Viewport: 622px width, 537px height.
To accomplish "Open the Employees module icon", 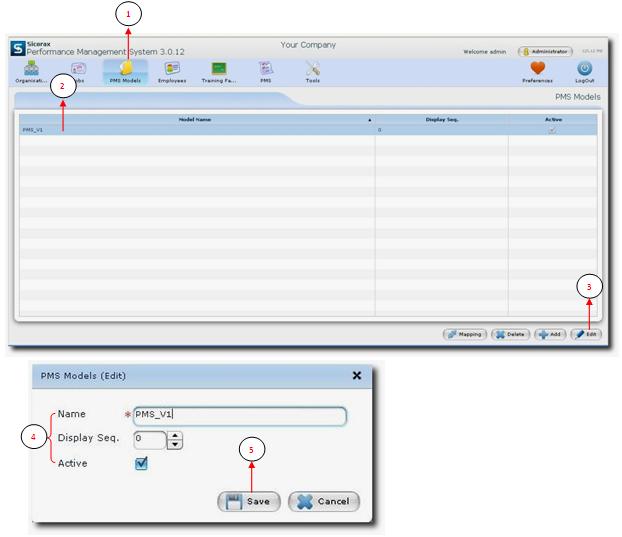I will tap(172, 69).
